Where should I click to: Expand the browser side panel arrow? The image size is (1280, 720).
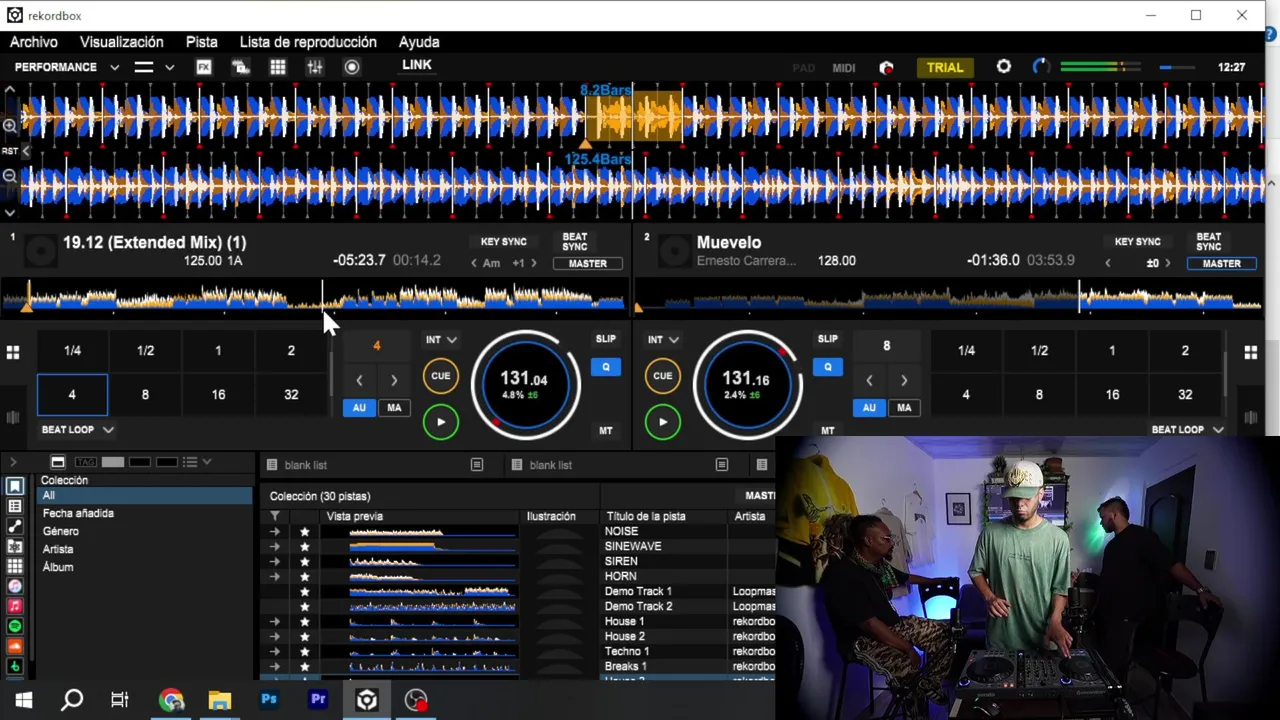13,462
